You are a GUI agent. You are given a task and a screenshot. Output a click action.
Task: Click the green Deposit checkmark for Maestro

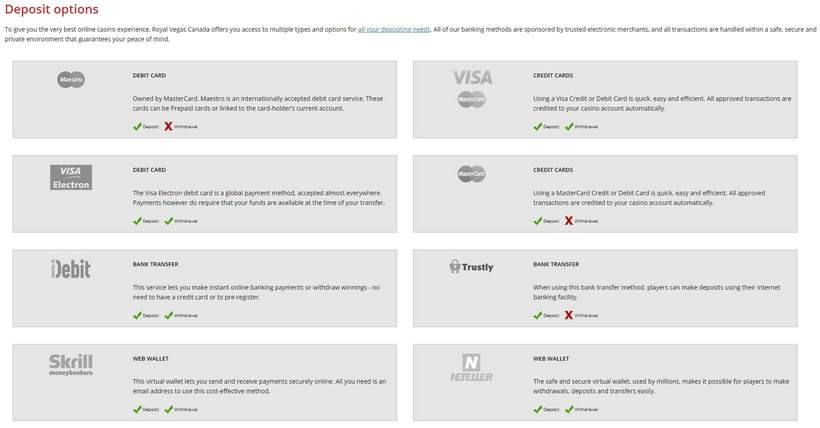point(137,126)
